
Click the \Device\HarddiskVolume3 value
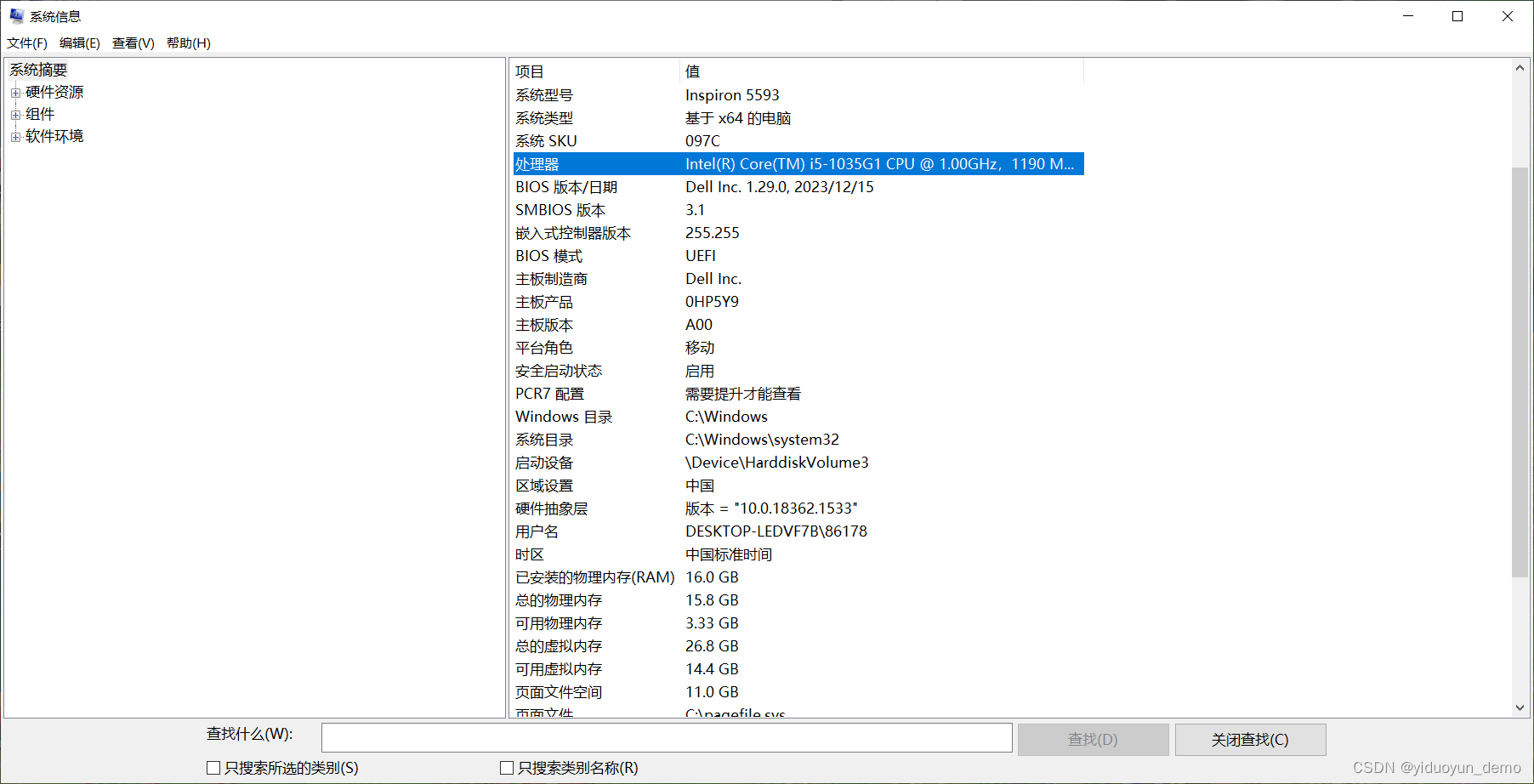tap(777, 463)
